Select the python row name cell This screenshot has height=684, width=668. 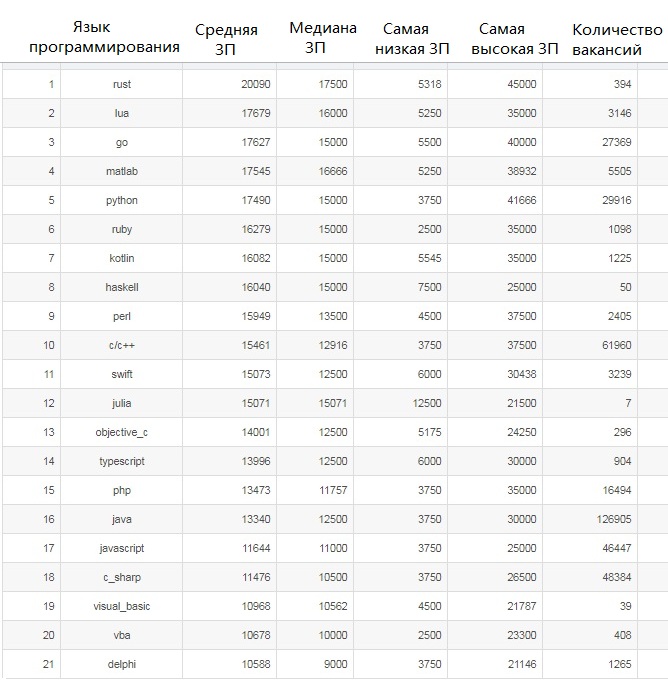coord(121,200)
